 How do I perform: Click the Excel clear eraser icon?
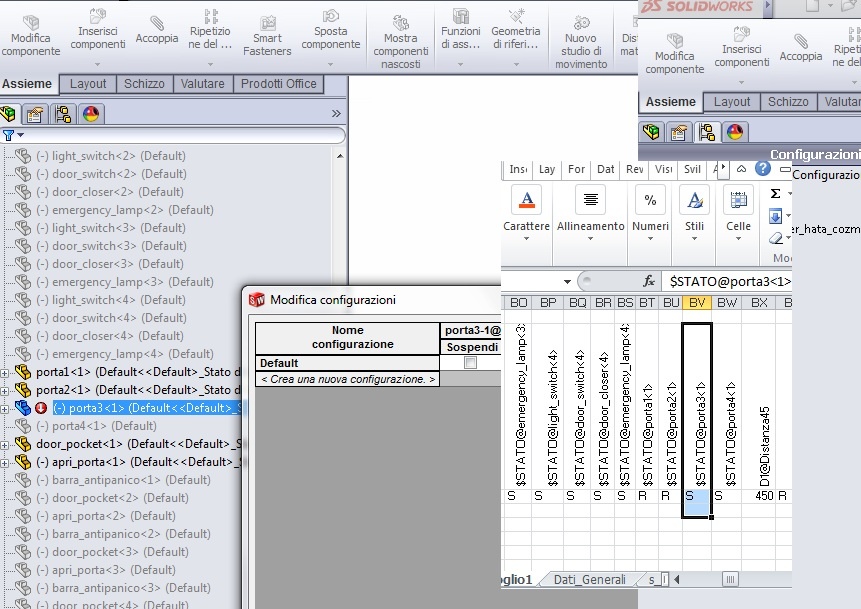coord(775,238)
